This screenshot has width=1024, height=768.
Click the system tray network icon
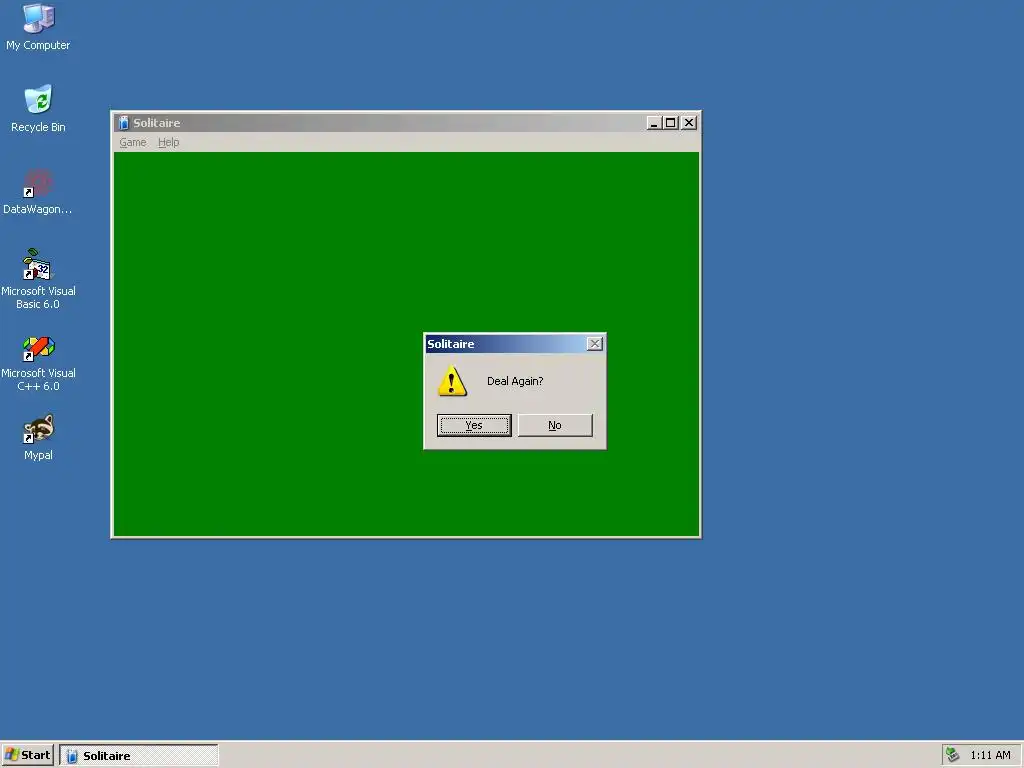[952, 755]
